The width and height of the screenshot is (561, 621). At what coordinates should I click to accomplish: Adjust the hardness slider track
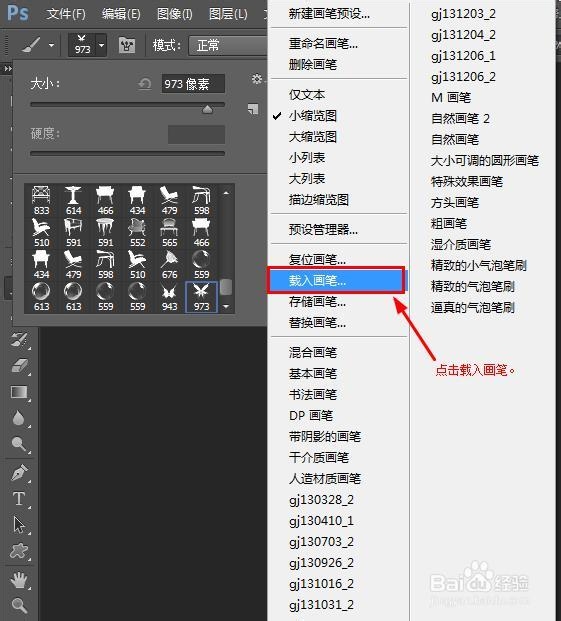(127, 153)
